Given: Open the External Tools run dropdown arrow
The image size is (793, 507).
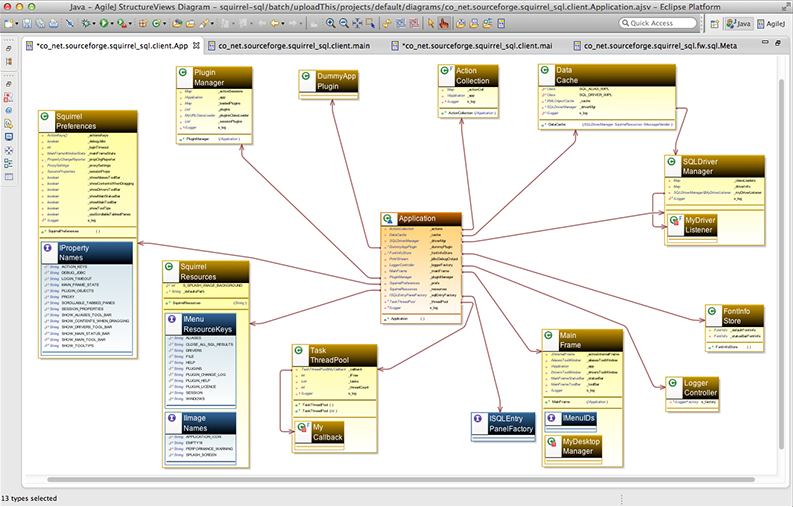Looking at the screenshot, I should point(130,24).
